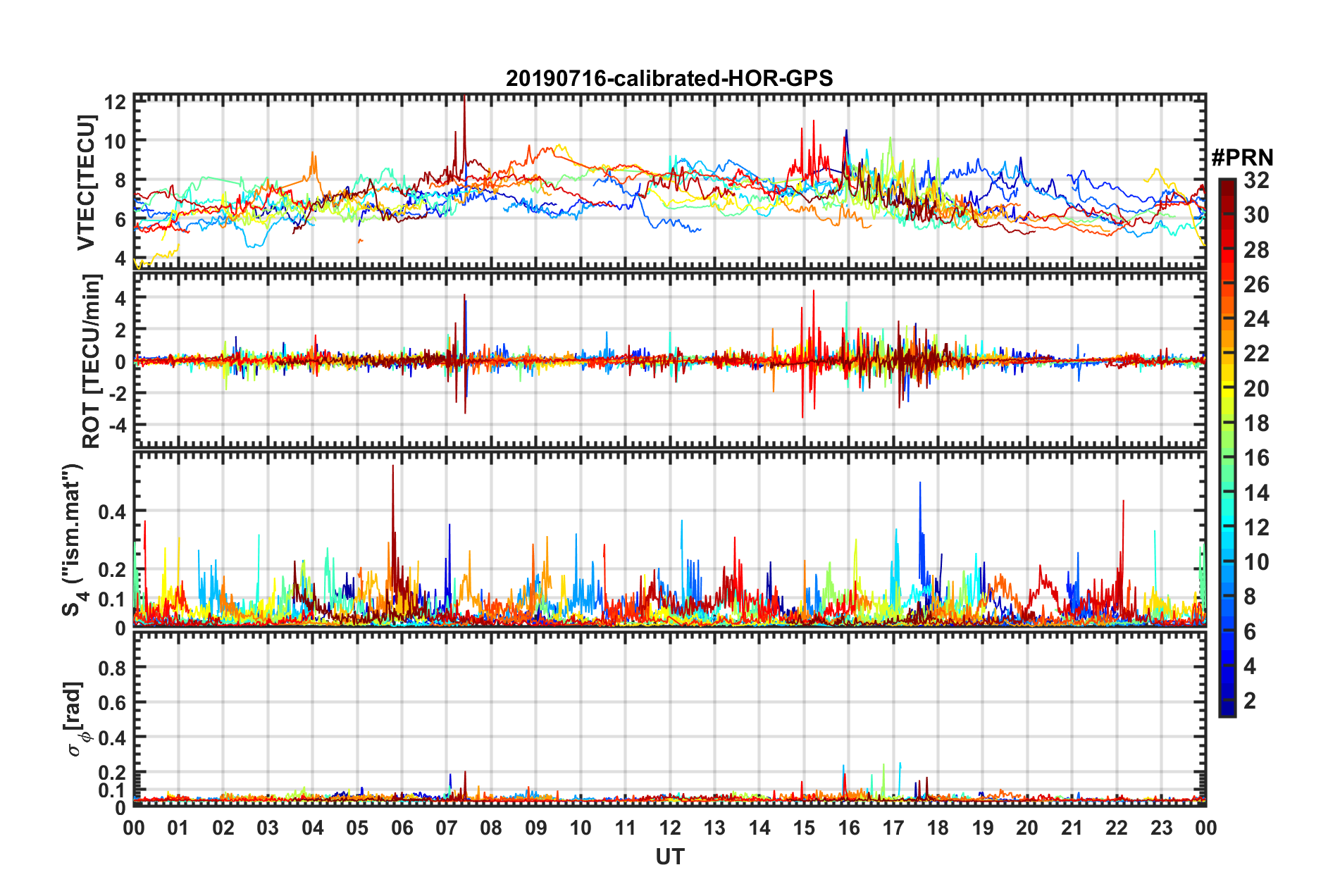Select the "VTEC[TECU]" y-axis label
Screen dimensions: 1340x896
tap(86, 183)
